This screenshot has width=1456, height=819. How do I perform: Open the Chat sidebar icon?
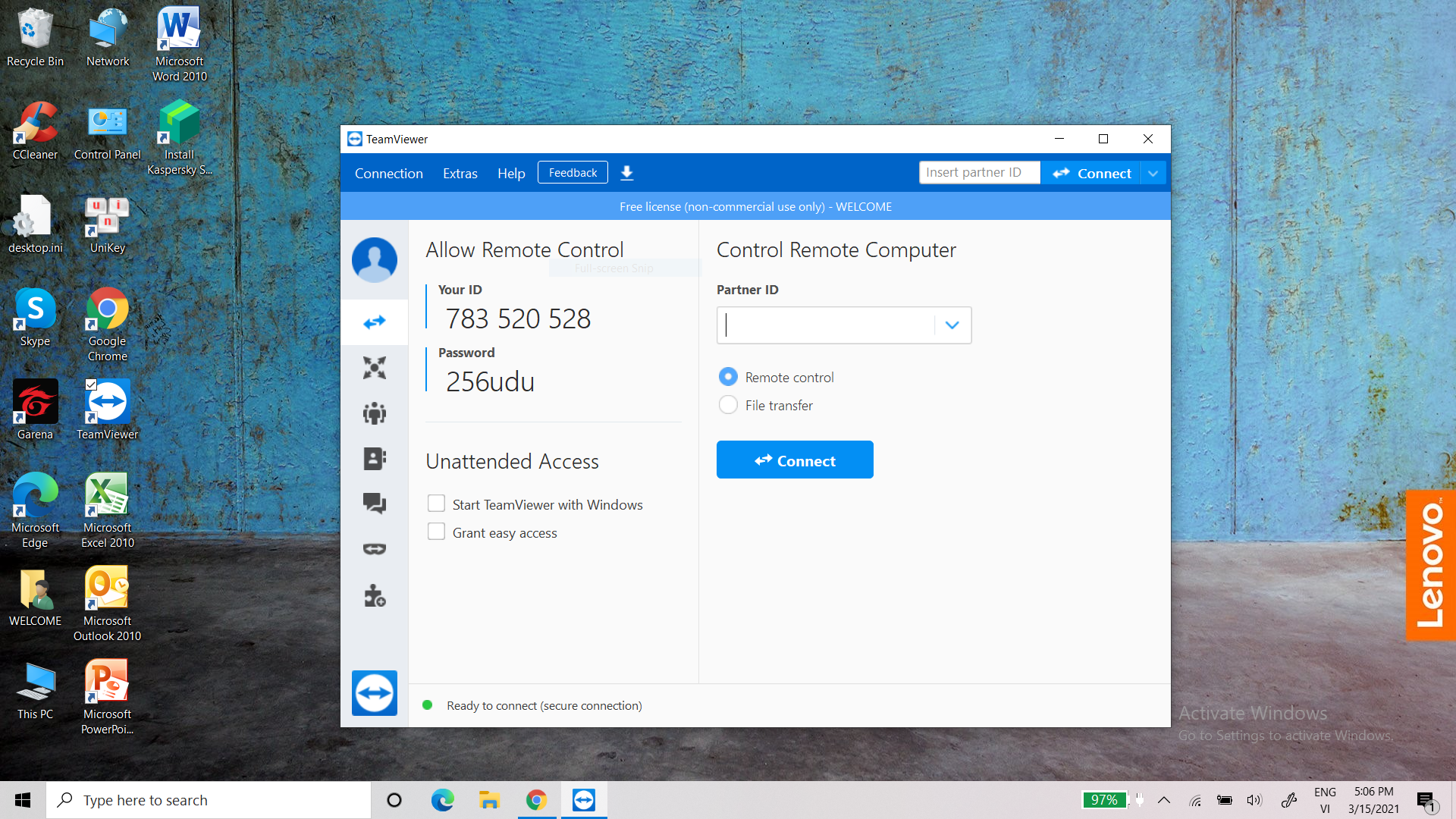point(375,504)
